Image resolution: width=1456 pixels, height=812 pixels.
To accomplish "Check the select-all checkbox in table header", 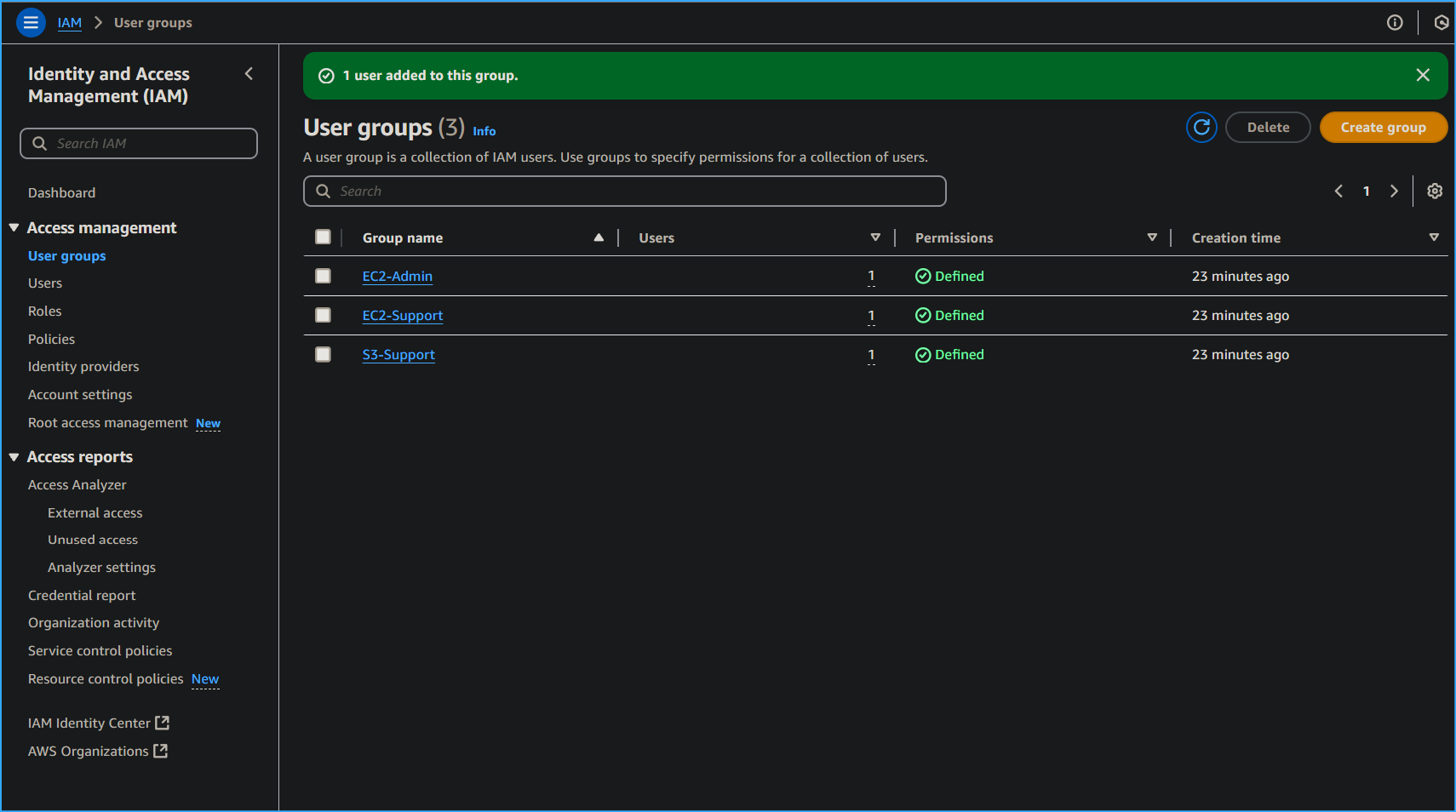I will coord(324,237).
